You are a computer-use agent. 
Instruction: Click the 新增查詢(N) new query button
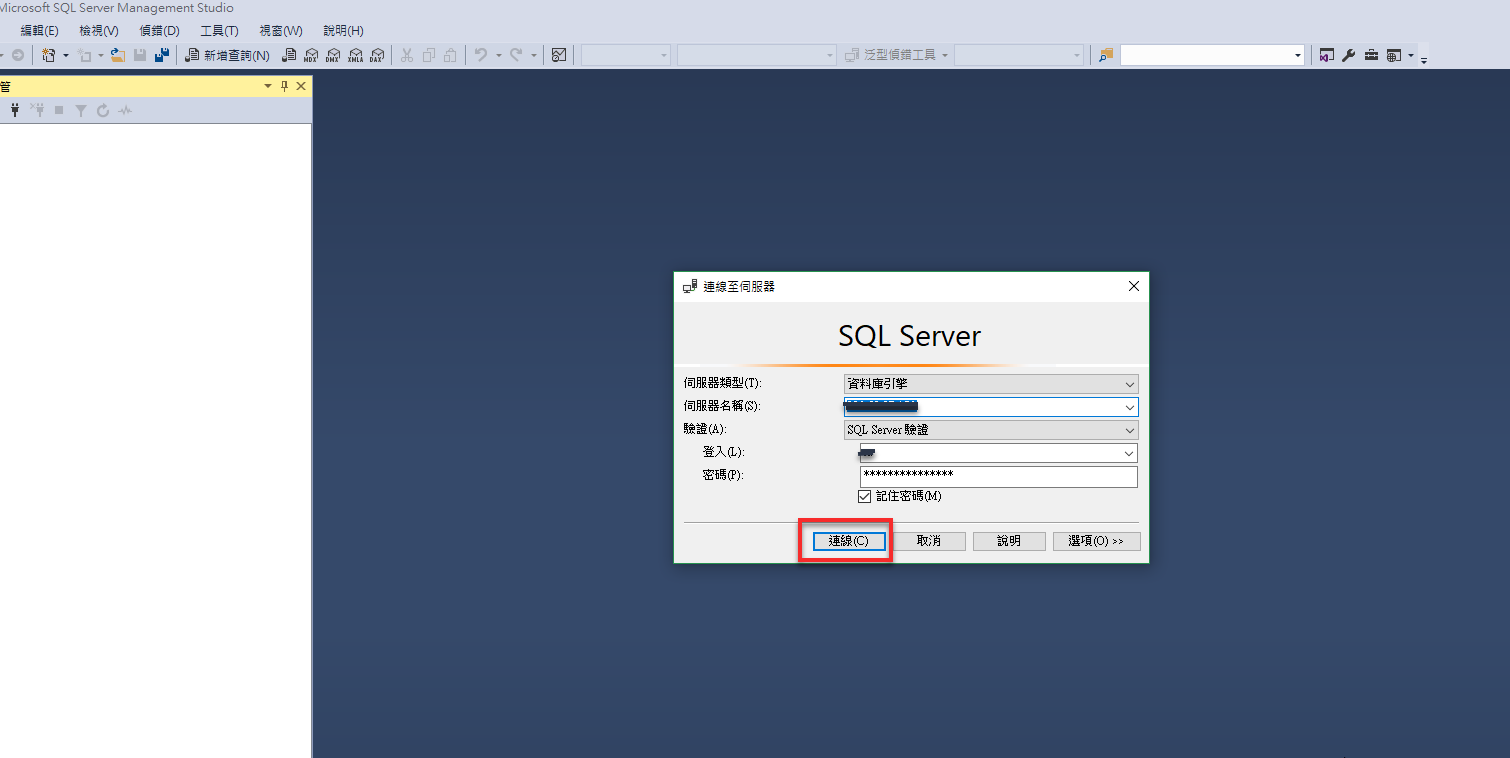point(228,55)
